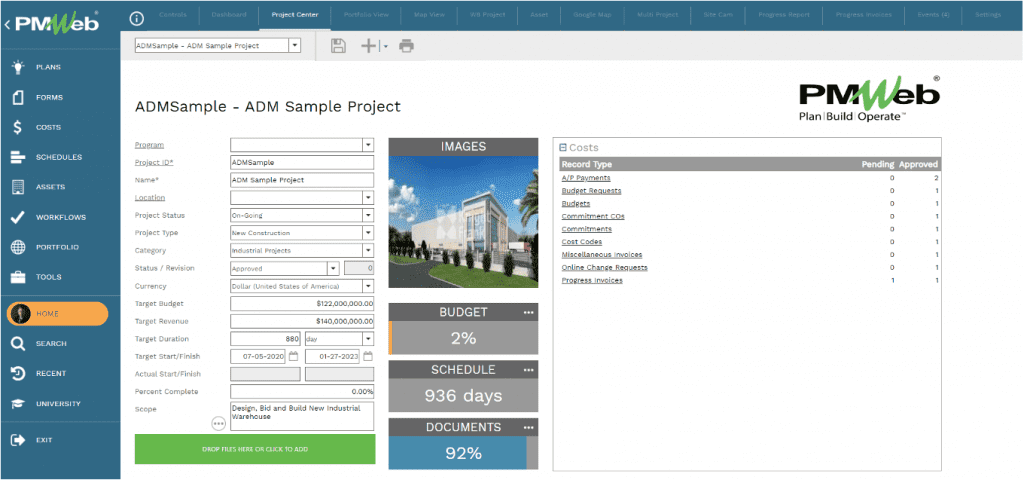Switch to the Map View tab

[x=428, y=14]
